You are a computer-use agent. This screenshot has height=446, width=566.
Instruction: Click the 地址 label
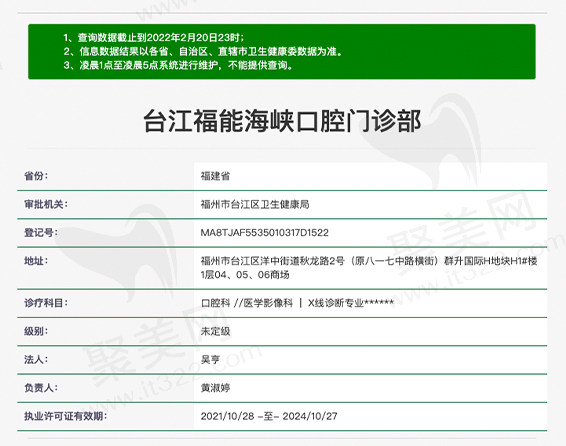pos(36,261)
